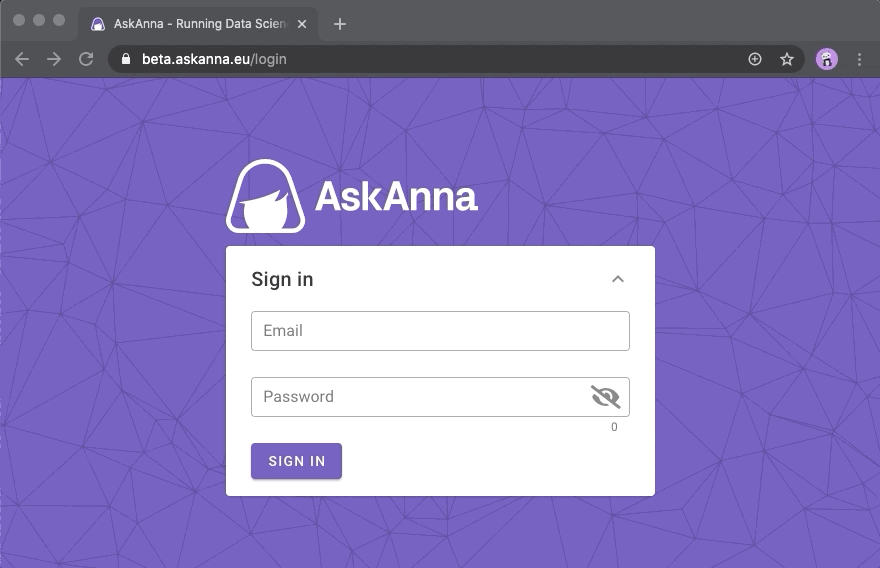
Task: Click the AskAnna wordmark text
Action: point(396,196)
